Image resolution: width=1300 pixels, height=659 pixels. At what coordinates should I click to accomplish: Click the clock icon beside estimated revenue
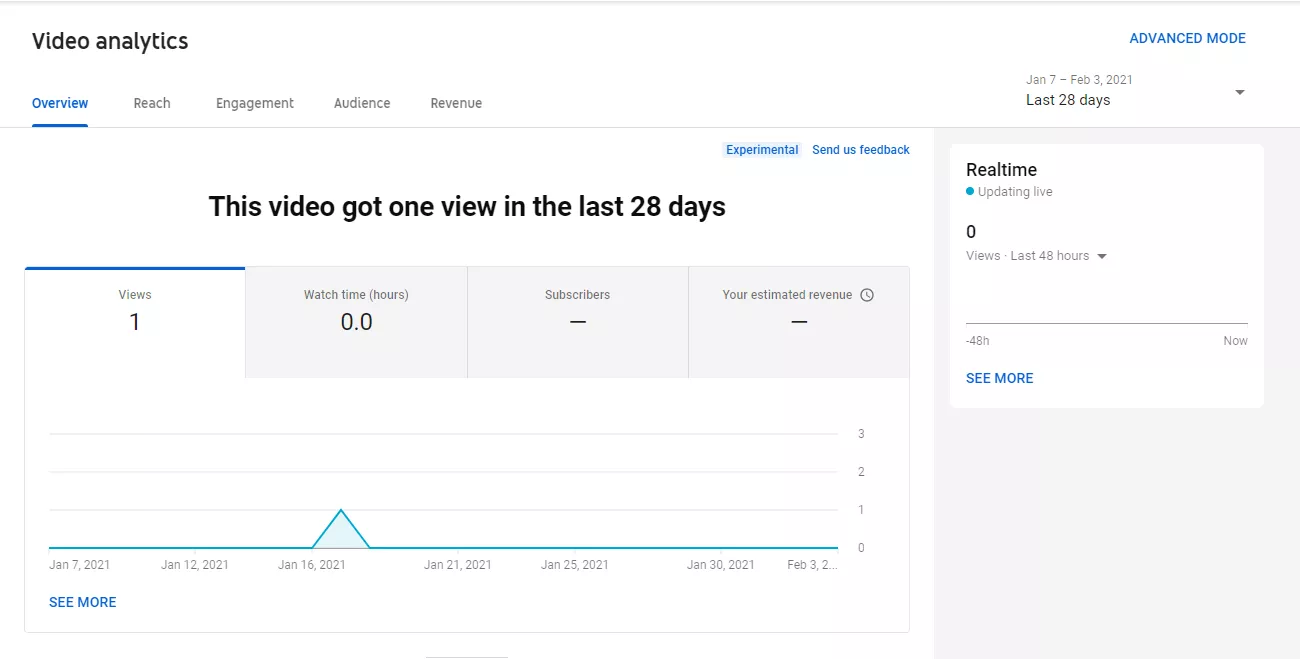867,295
